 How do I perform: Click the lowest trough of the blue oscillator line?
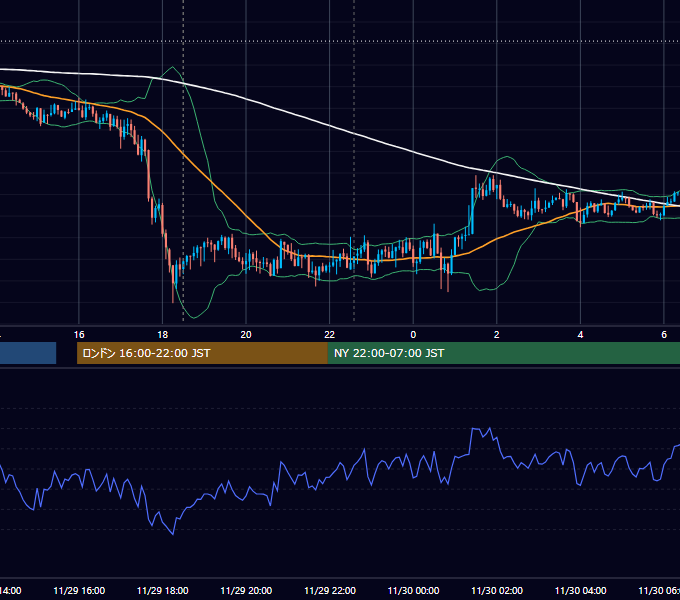coord(173,534)
